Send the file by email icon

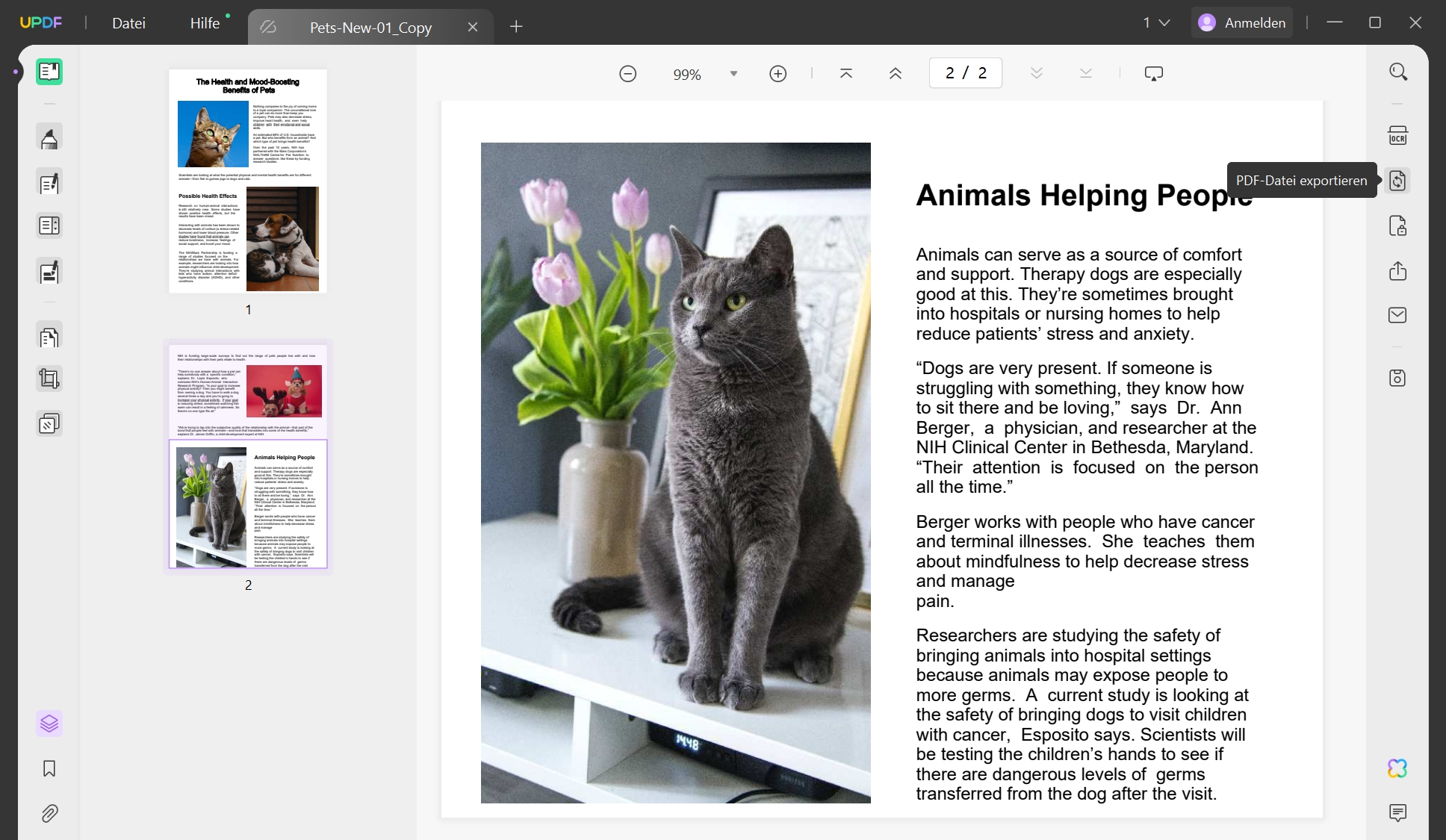(x=1397, y=315)
